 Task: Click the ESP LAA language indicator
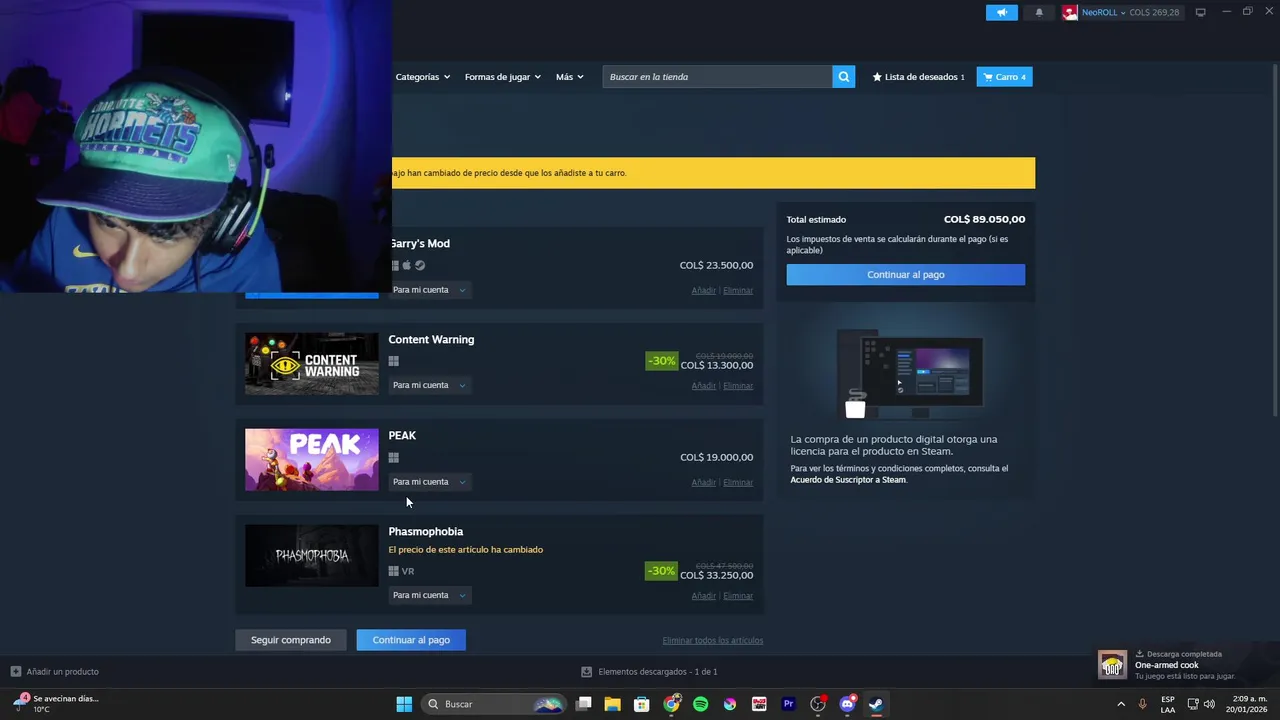[x=1168, y=704]
